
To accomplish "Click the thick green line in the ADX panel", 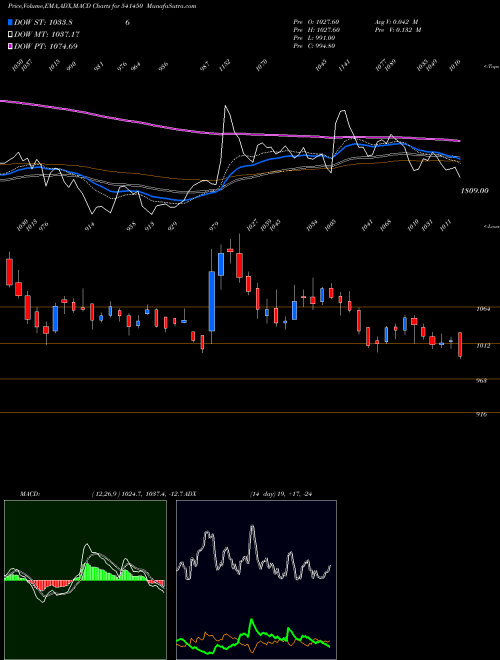I will [x=252, y=622].
